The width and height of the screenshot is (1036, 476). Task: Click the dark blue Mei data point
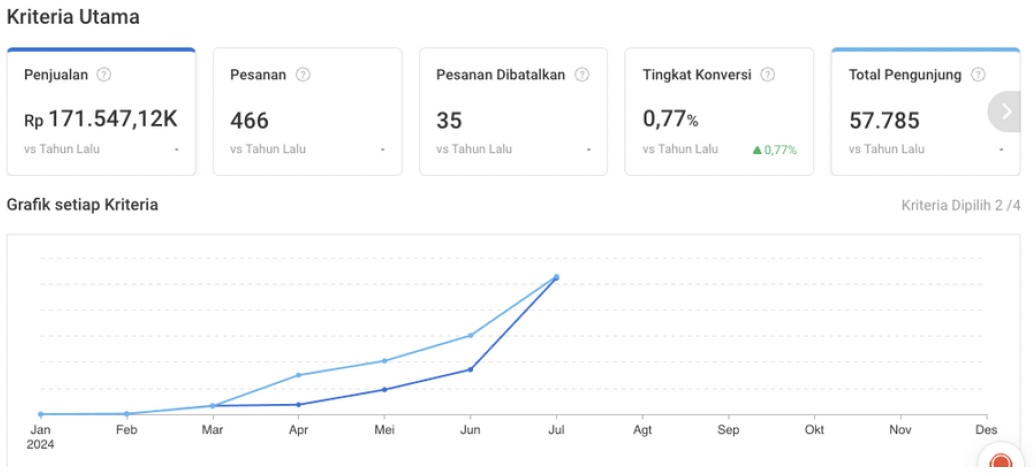(x=384, y=389)
